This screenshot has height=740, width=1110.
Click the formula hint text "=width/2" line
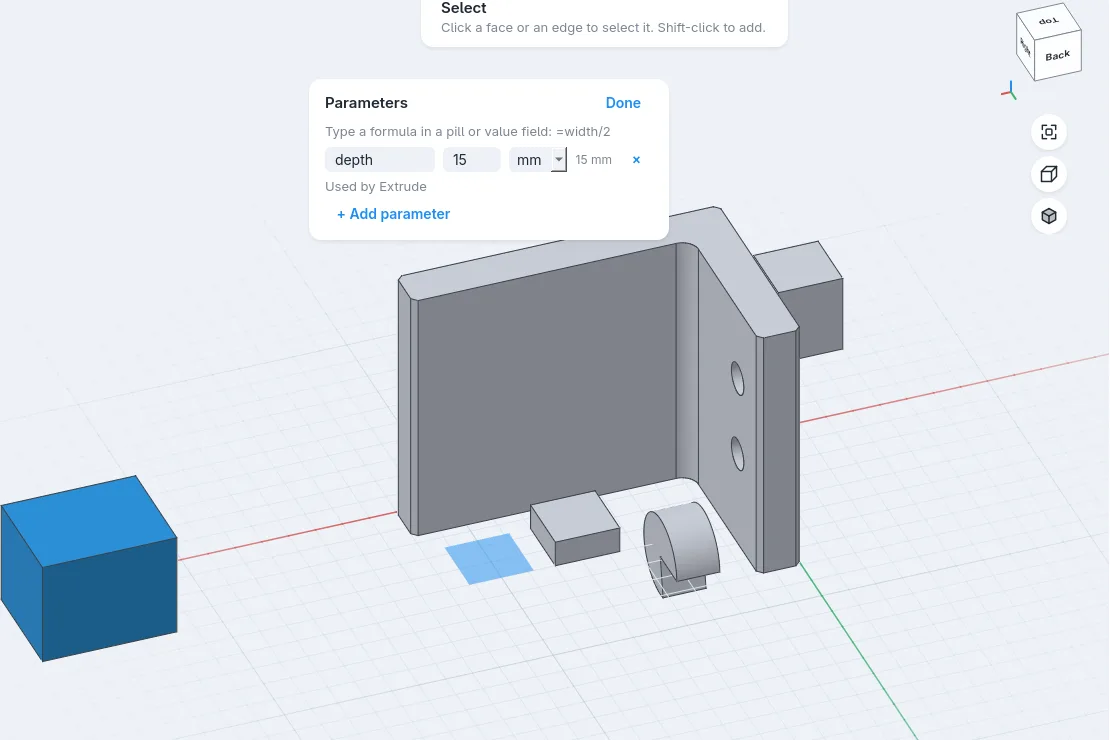[x=467, y=132]
